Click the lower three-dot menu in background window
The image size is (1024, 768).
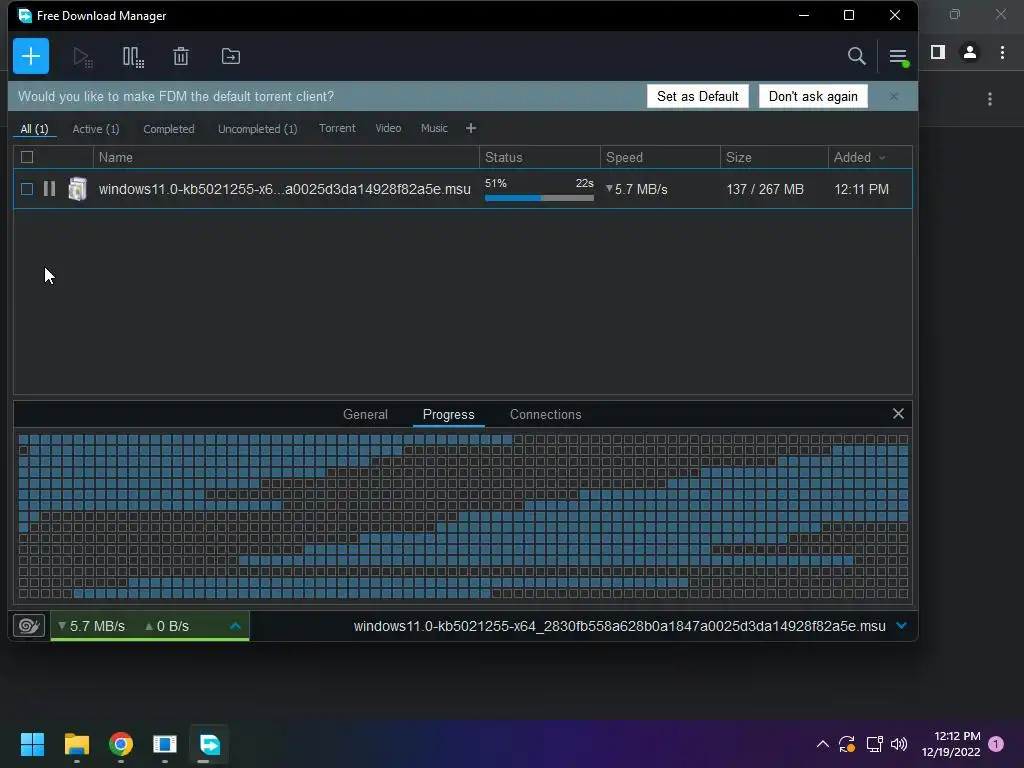point(990,99)
